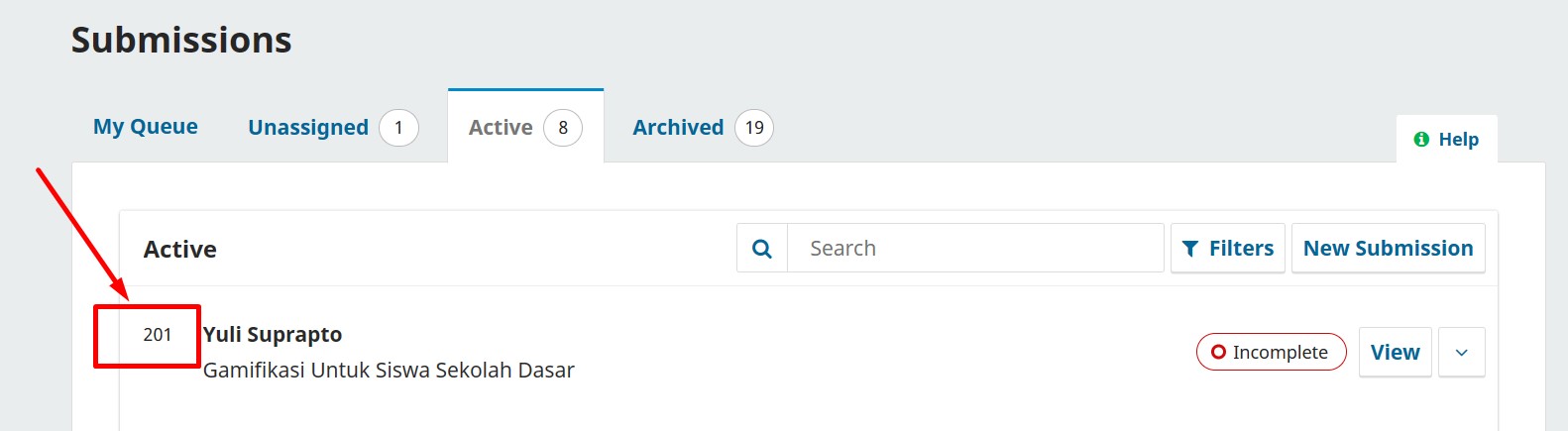Click the search magnifier icon
1568x431 pixels.
click(762, 249)
